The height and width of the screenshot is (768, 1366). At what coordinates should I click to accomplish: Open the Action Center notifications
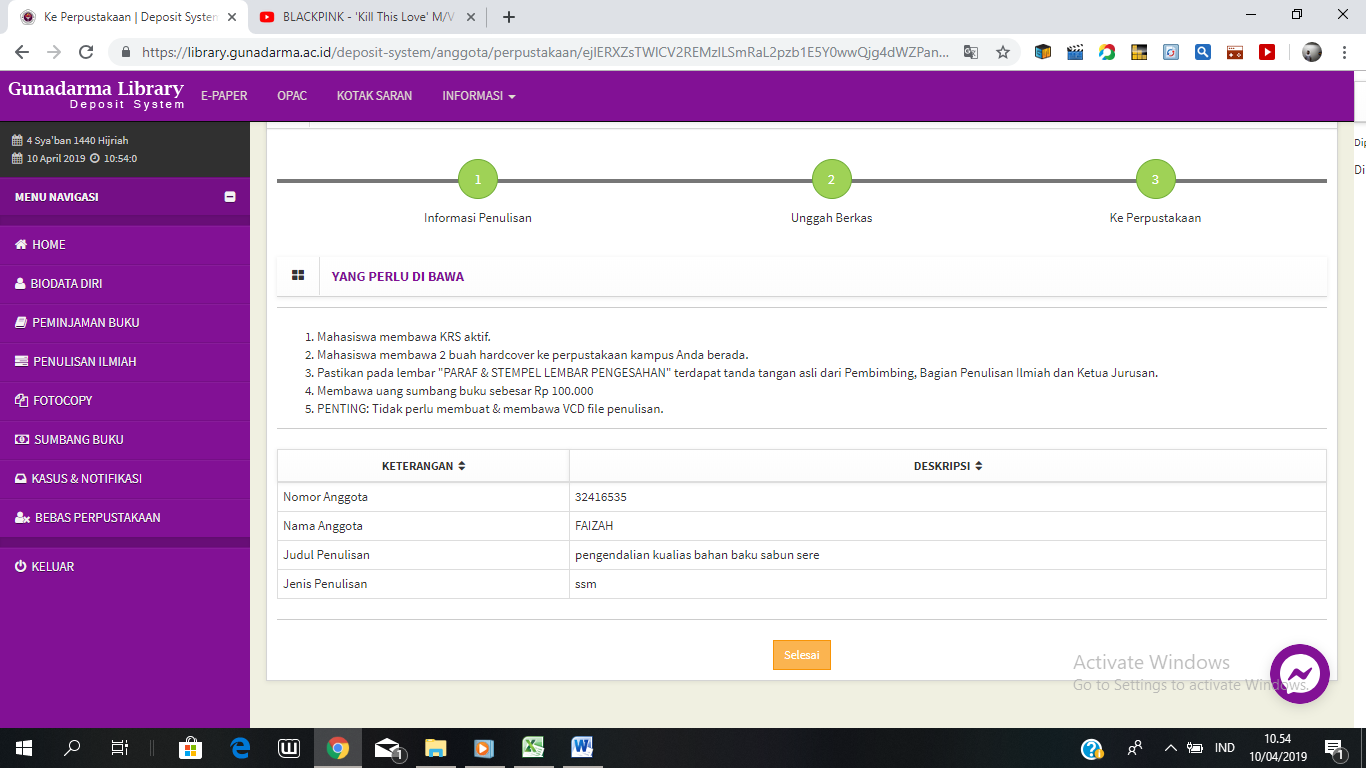[x=1334, y=748]
